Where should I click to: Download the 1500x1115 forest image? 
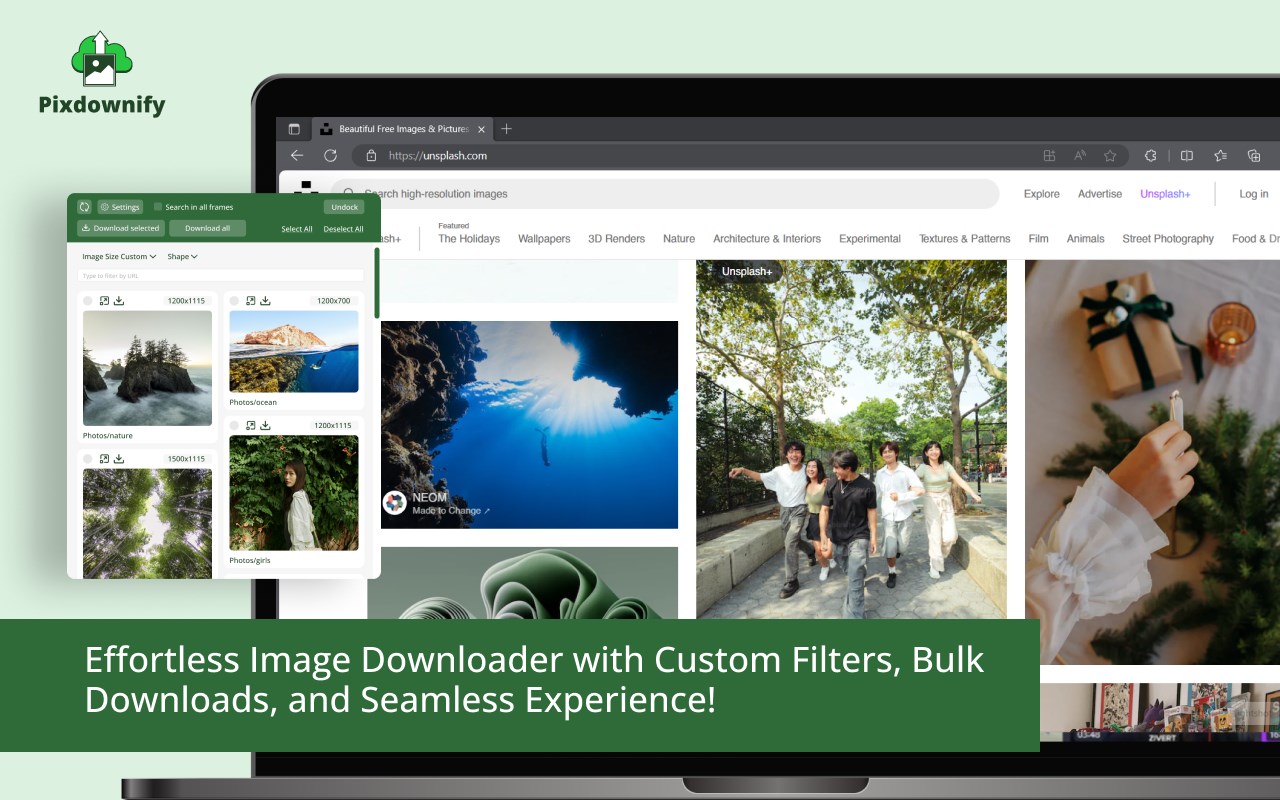(119, 458)
